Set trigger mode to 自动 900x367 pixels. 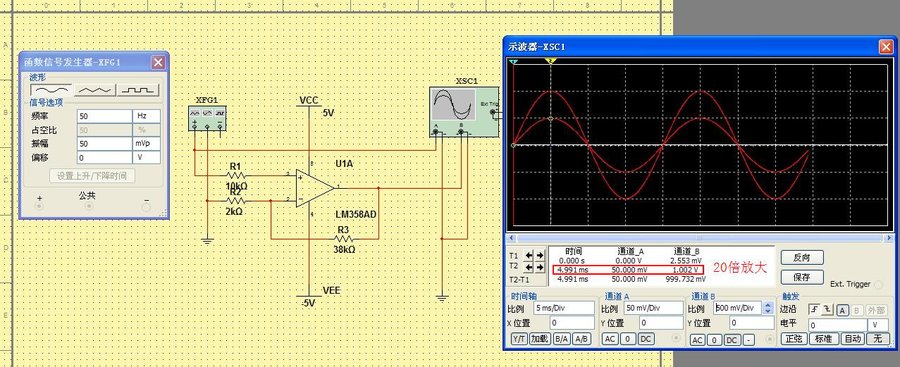[852, 339]
